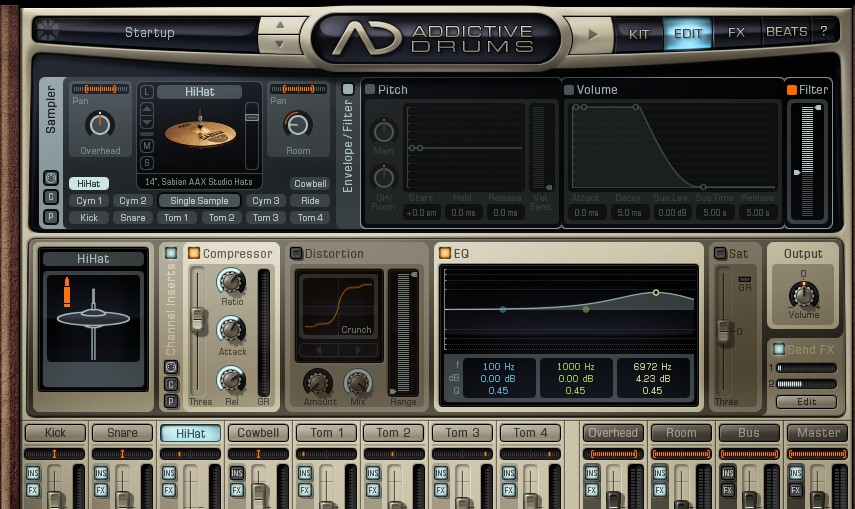855x509 pixels.
Task: Select previous preset with up arrow
Action: pyautogui.click(x=280, y=25)
